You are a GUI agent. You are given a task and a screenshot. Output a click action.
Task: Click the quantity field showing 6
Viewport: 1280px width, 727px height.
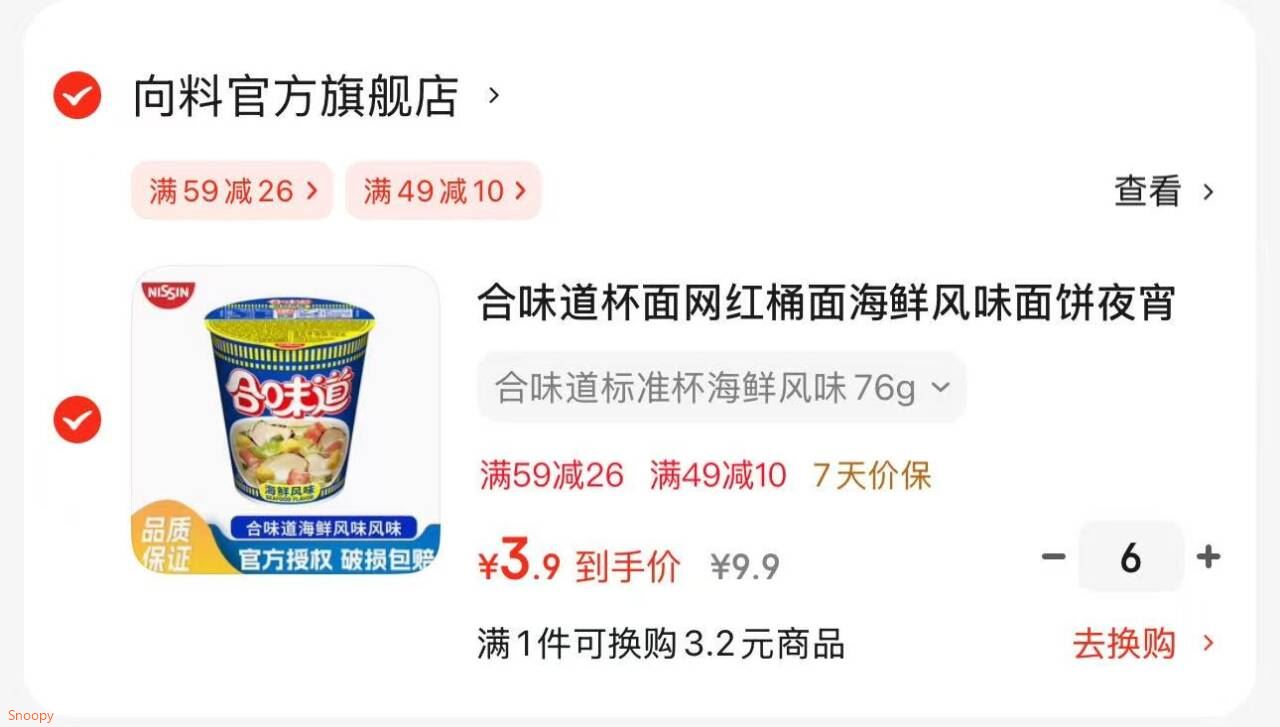point(1131,556)
